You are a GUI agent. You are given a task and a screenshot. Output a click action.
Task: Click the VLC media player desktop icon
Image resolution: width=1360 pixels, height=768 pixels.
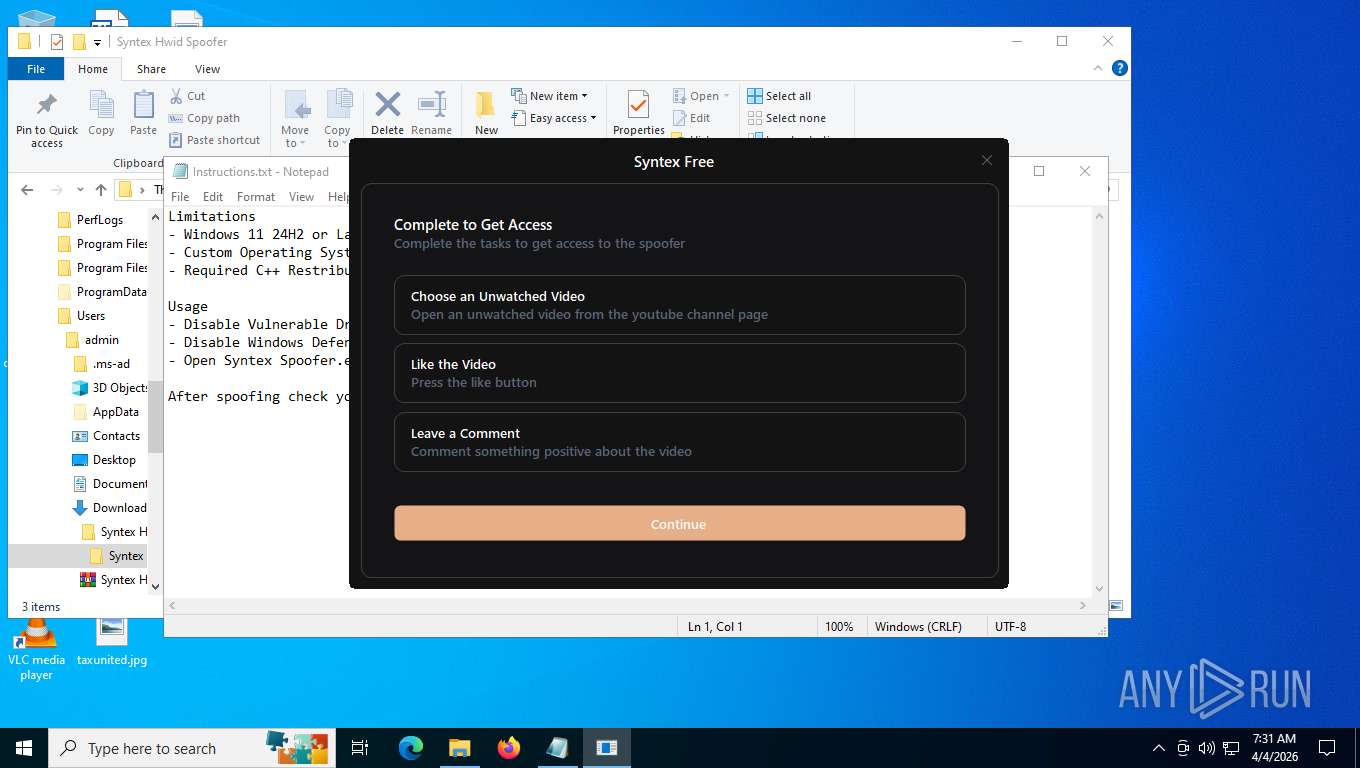(x=36, y=650)
